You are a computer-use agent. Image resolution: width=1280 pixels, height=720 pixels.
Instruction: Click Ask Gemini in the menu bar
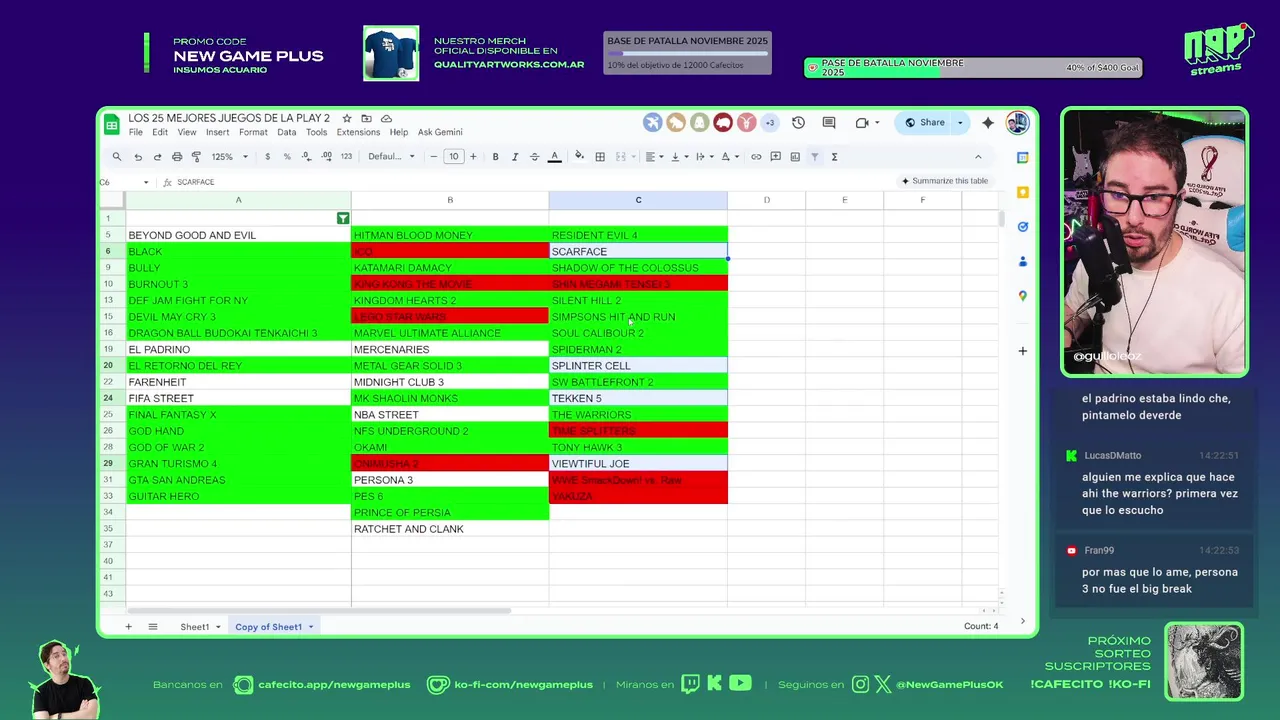tap(440, 132)
